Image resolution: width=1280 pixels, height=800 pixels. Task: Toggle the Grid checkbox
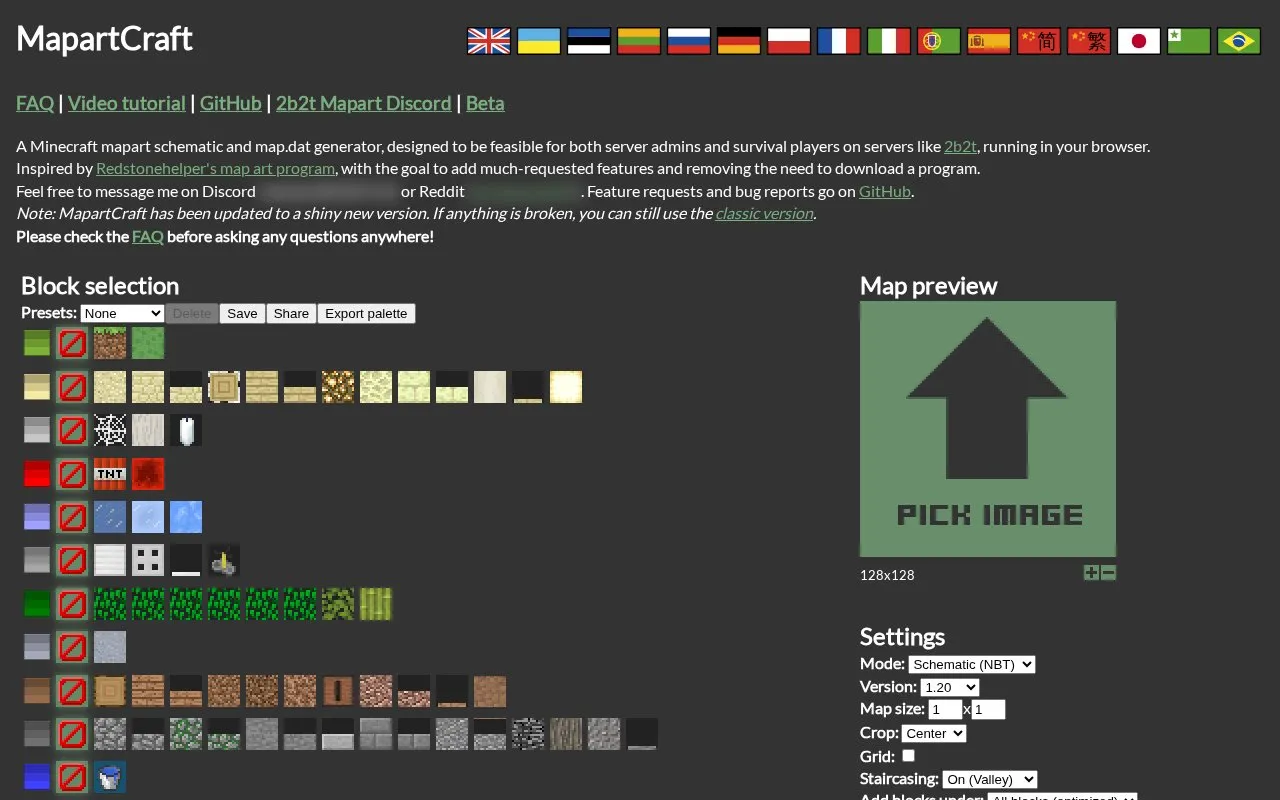908,756
